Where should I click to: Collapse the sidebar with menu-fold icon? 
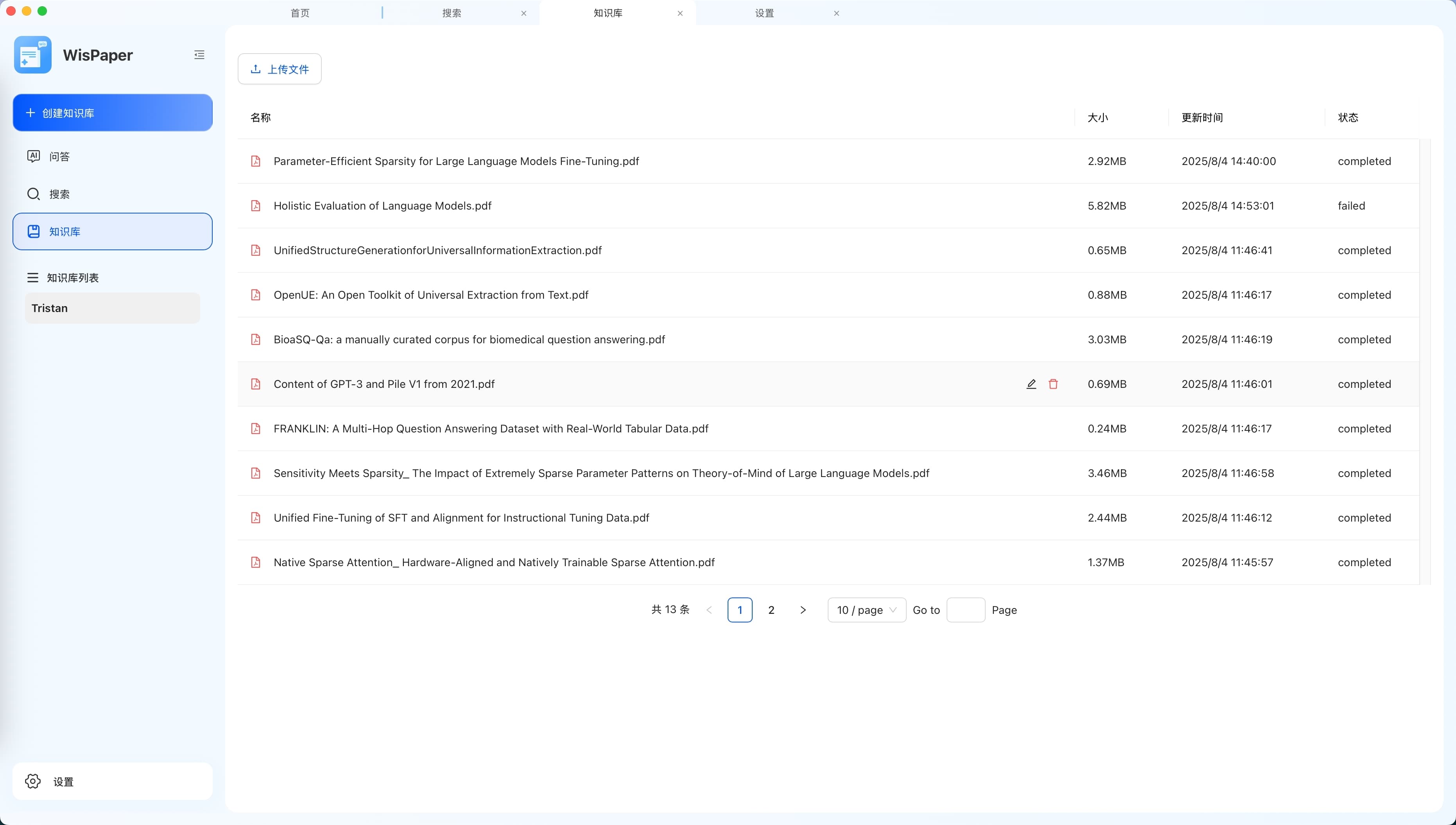tap(199, 55)
